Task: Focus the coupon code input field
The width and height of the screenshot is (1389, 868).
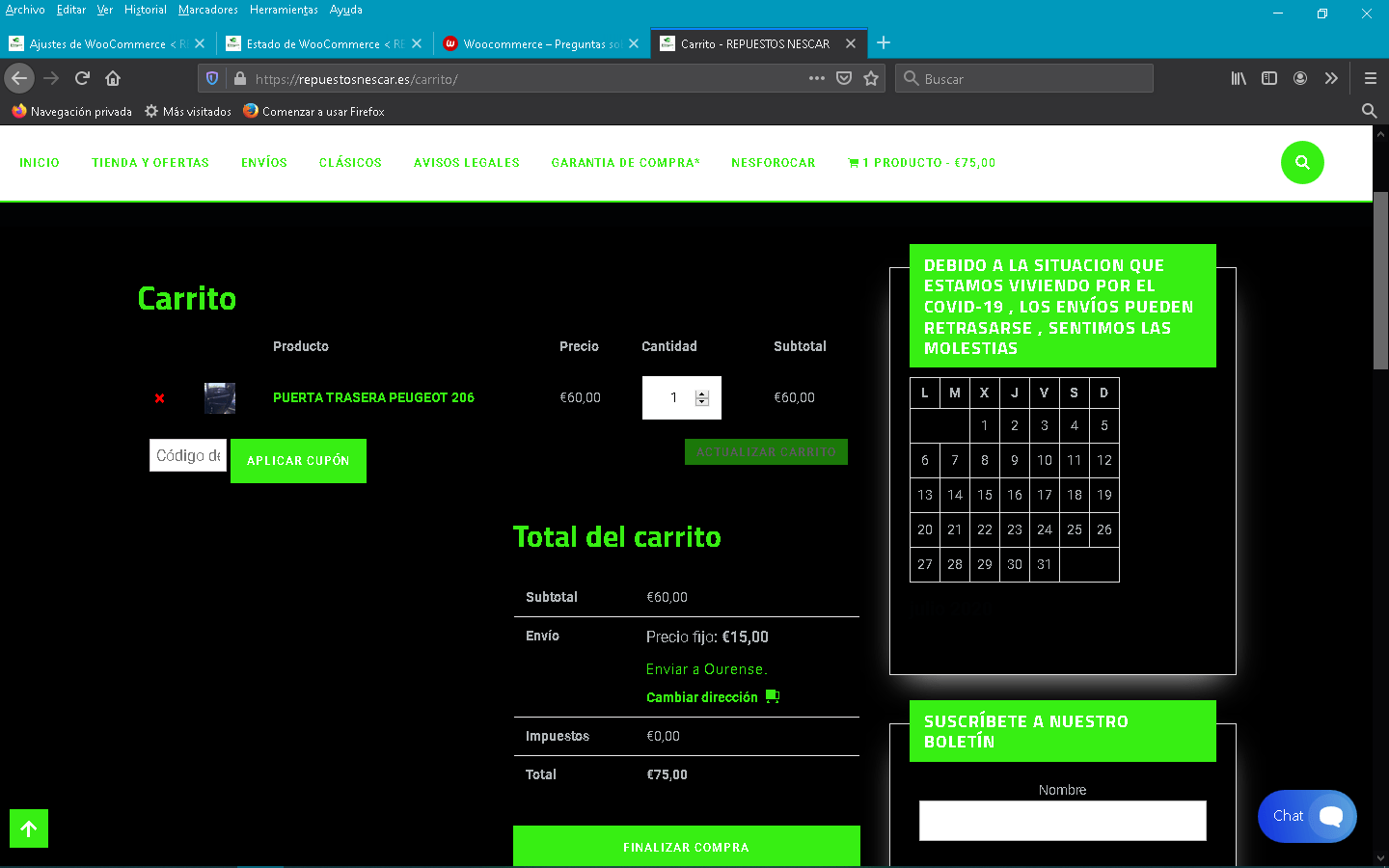Action: coord(188,455)
